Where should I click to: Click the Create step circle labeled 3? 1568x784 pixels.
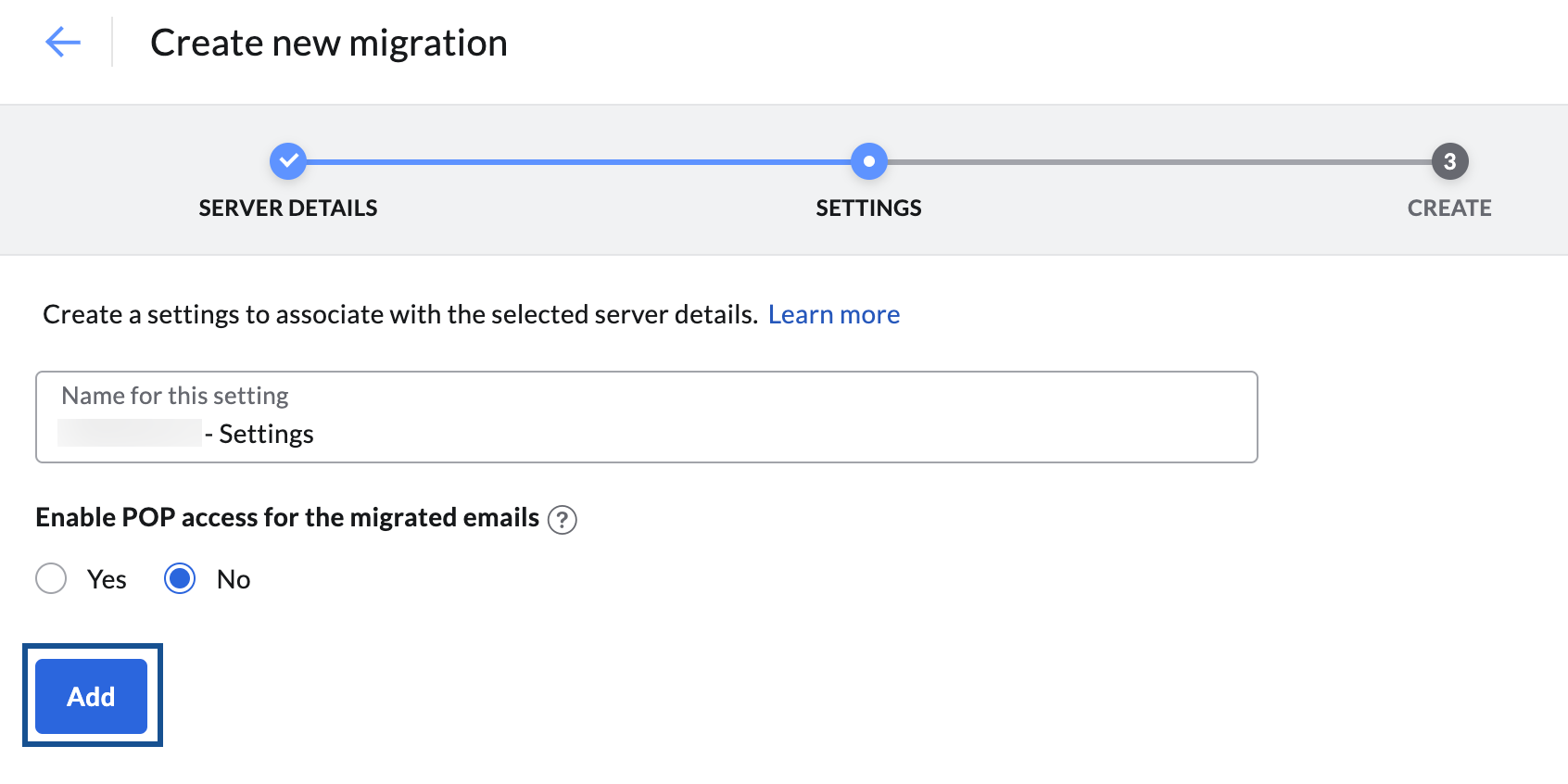1449,160
